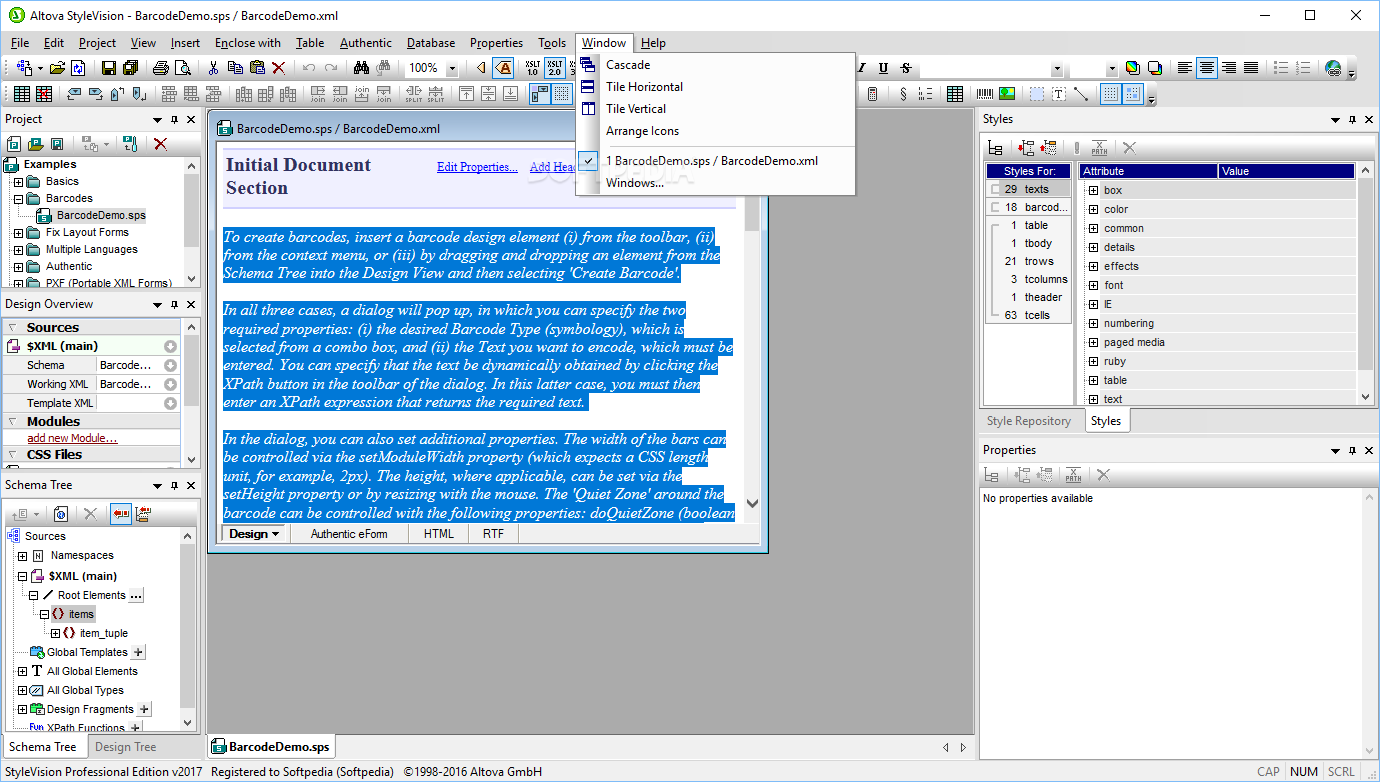Expand the Fix Layout Forms folder
Screen dimensions: 1380x782
pyautogui.click(x=18, y=233)
